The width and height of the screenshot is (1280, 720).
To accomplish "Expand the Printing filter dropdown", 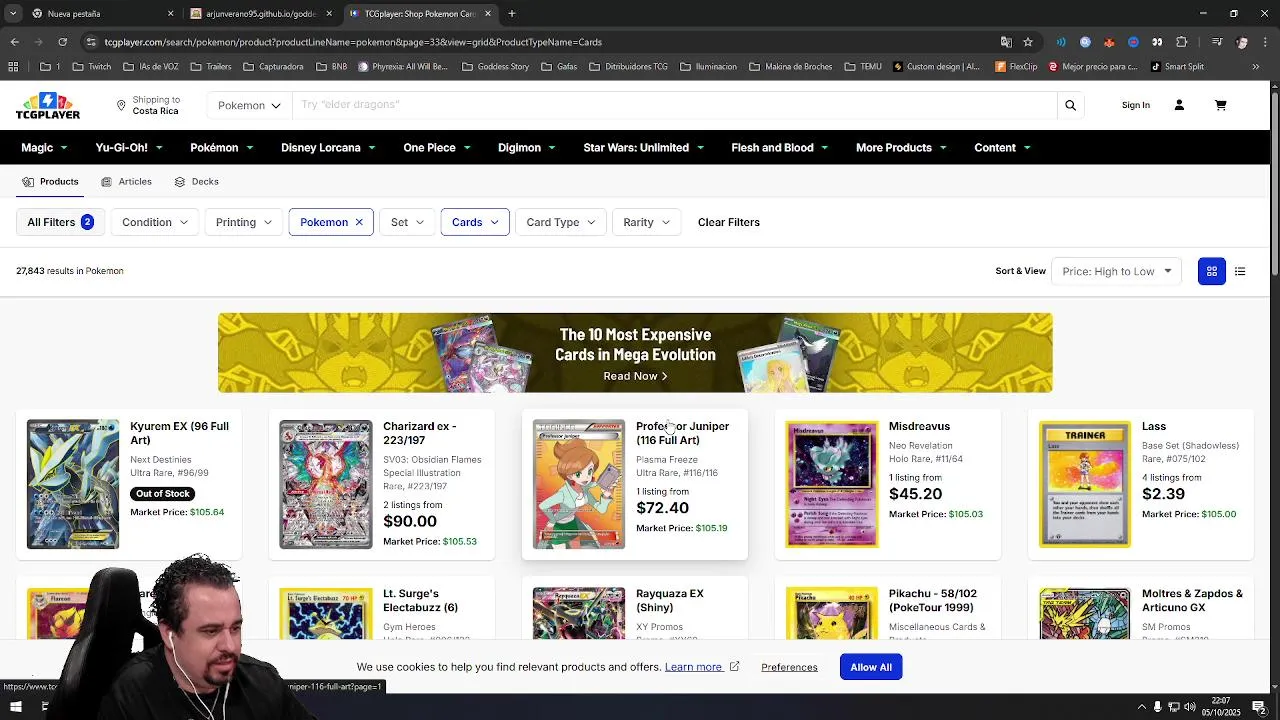I will pyautogui.click(x=244, y=222).
